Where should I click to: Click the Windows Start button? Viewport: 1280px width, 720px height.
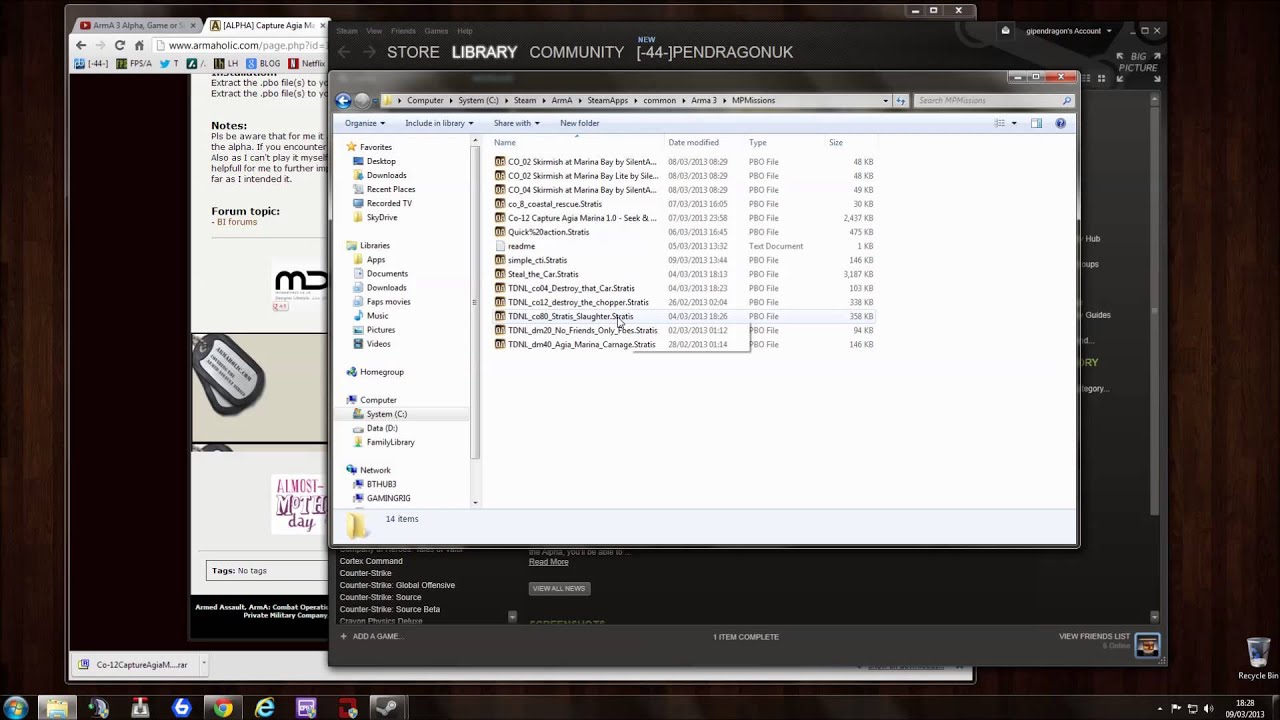tap(15, 708)
